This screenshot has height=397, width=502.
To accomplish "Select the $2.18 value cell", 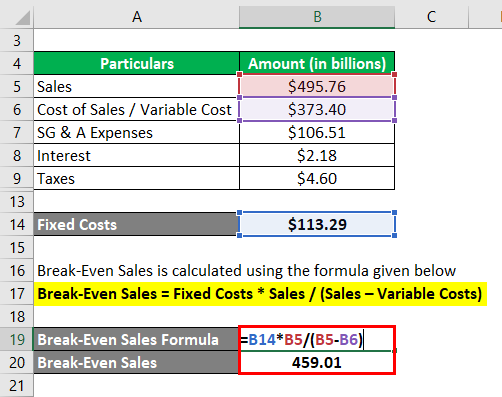I will (x=317, y=155).
